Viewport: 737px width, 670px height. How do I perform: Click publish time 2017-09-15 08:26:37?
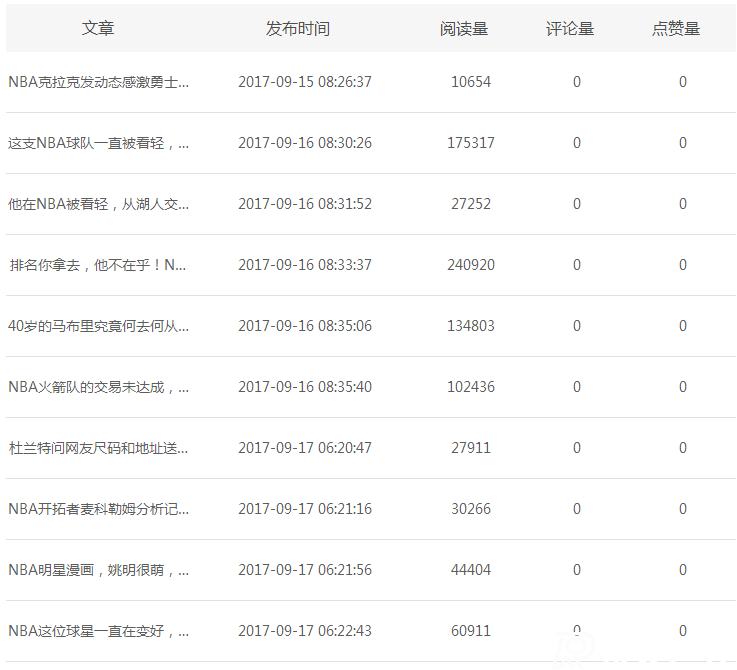(x=305, y=82)
